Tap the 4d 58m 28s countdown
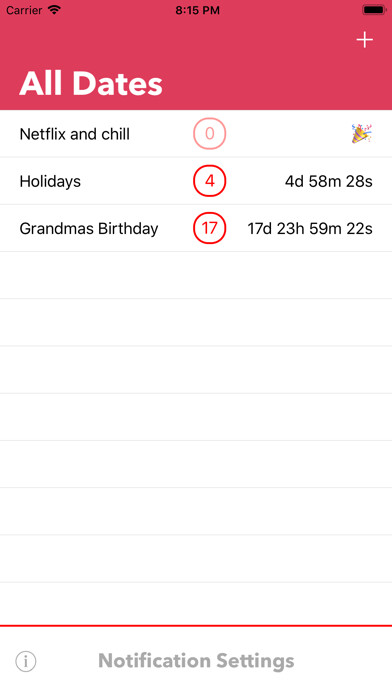The height and width of the screenshot is (696, 392). [329, 181]
